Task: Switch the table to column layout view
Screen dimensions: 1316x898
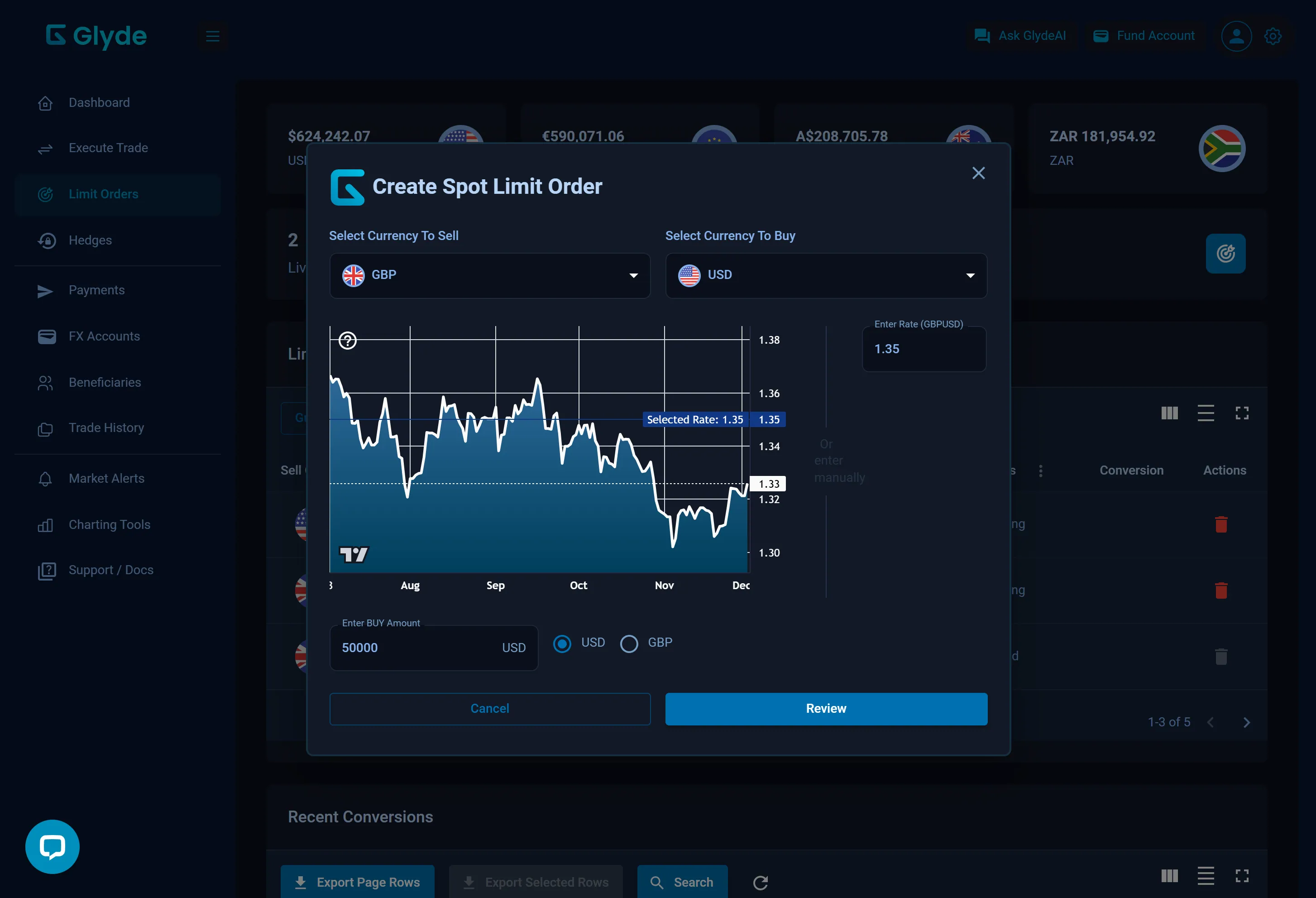Action: click(1169, 413)
